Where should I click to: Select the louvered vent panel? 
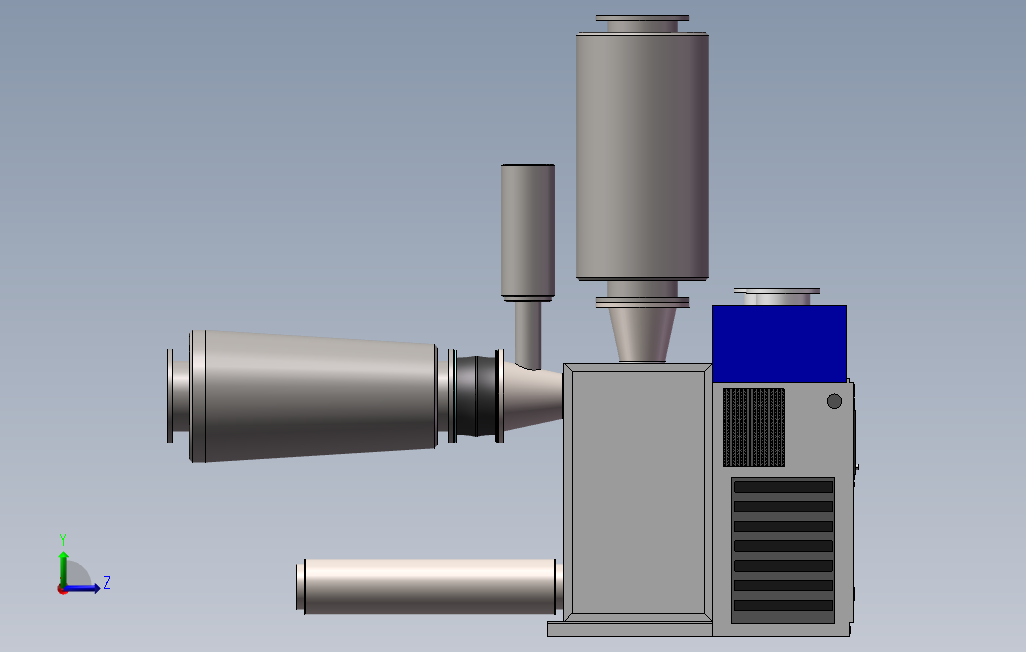tap(783, 551)
